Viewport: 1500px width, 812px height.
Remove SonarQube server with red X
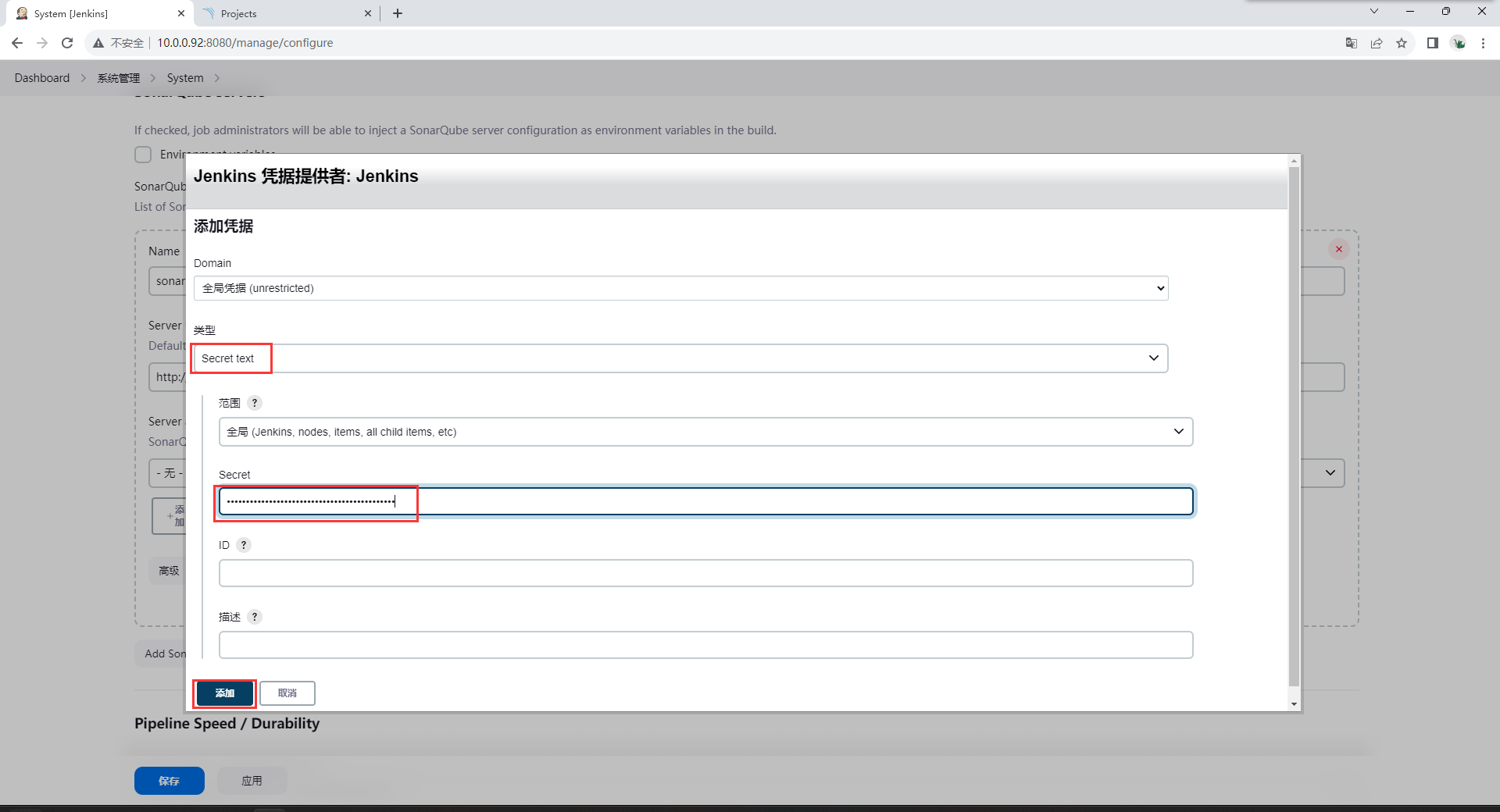pos(1339,249)
